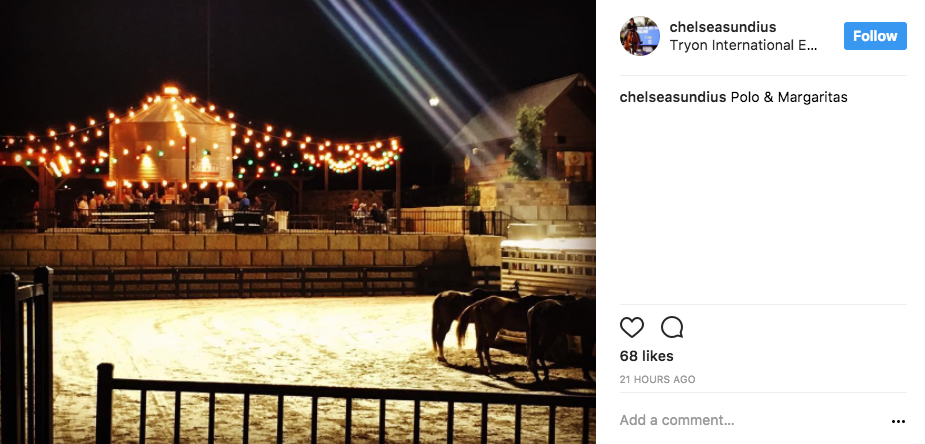Like the post with the heart icon
Image resolution: width=925 pixels, height=444 pixels.
click(x=631, y=327)
